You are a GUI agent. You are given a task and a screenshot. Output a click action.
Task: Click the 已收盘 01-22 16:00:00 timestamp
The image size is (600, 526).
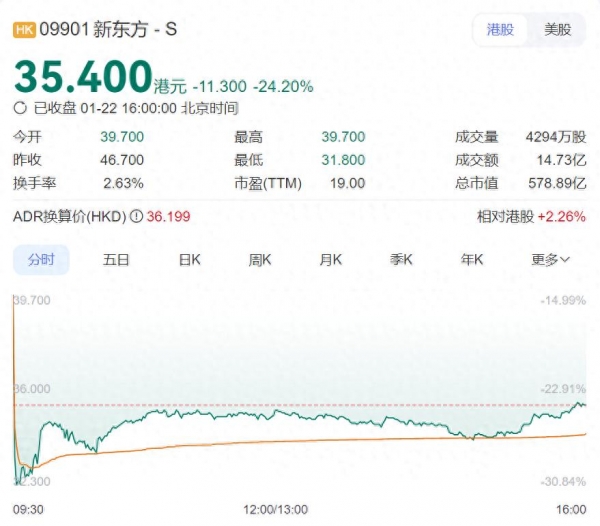[136, 108]
